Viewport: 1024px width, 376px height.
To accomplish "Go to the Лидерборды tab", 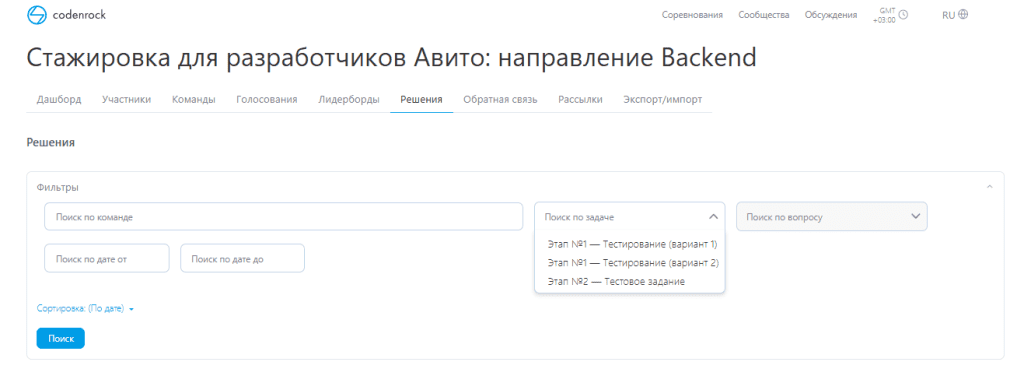I will point(349,99).
